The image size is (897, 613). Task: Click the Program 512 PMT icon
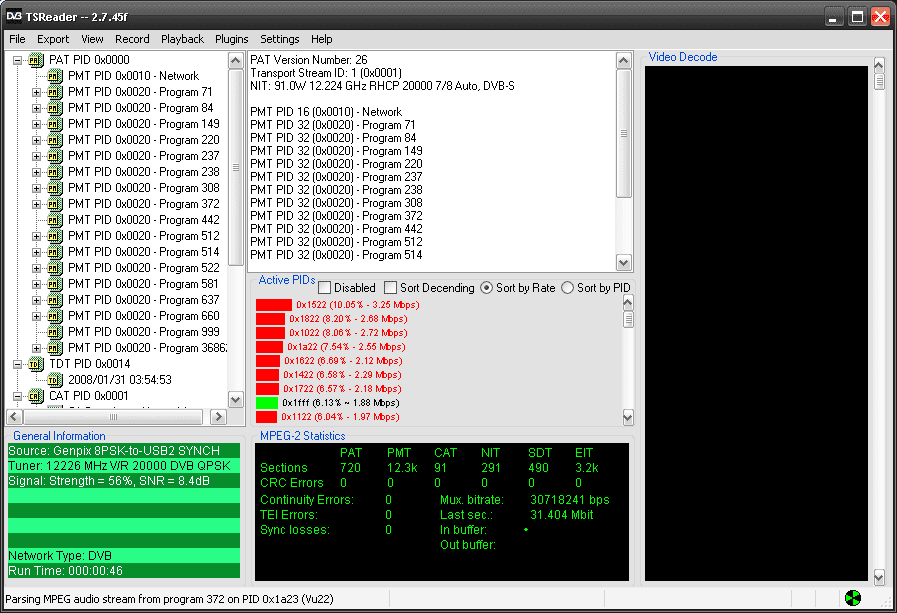[54, 236]
